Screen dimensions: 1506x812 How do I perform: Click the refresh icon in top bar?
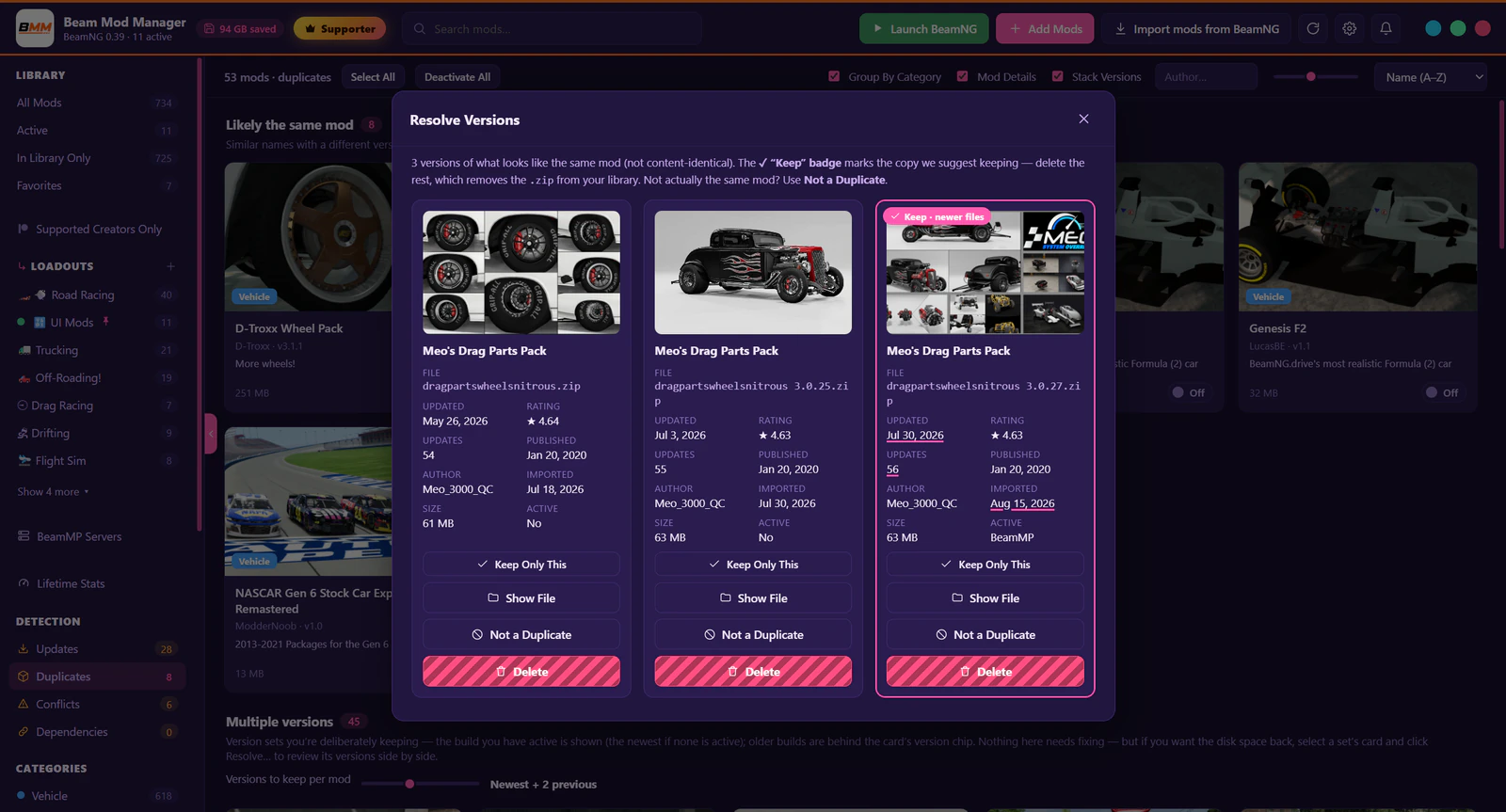[x=1313, y=28]
